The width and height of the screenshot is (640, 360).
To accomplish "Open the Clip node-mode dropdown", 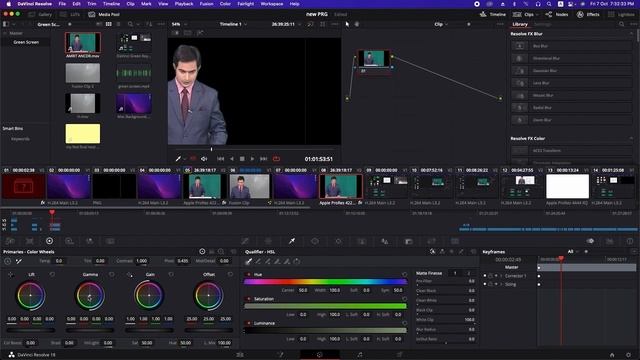I will (441, 24).
